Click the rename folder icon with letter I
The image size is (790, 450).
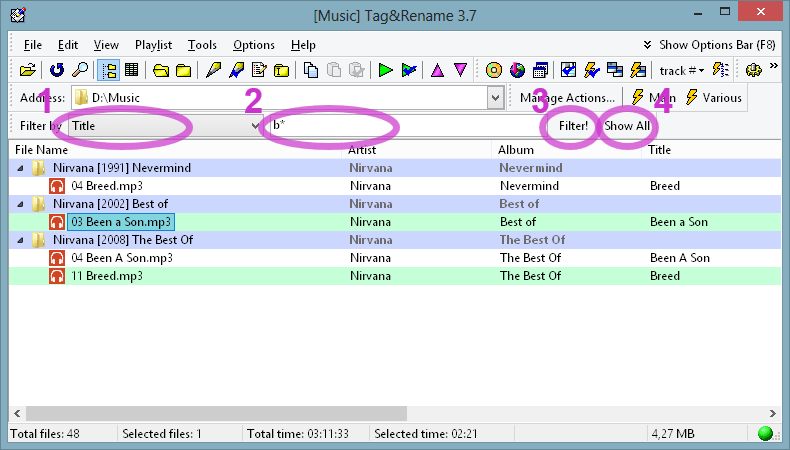point(282,70)
